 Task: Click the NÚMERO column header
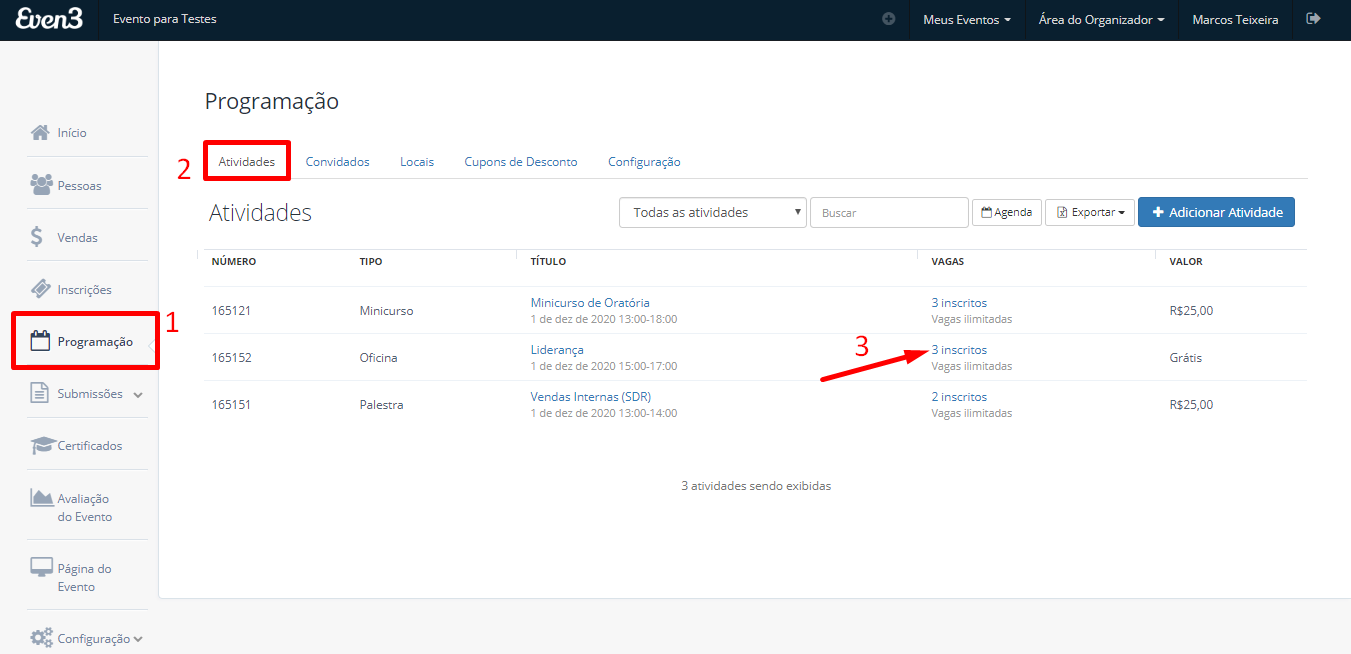click(x=234, y=261)
